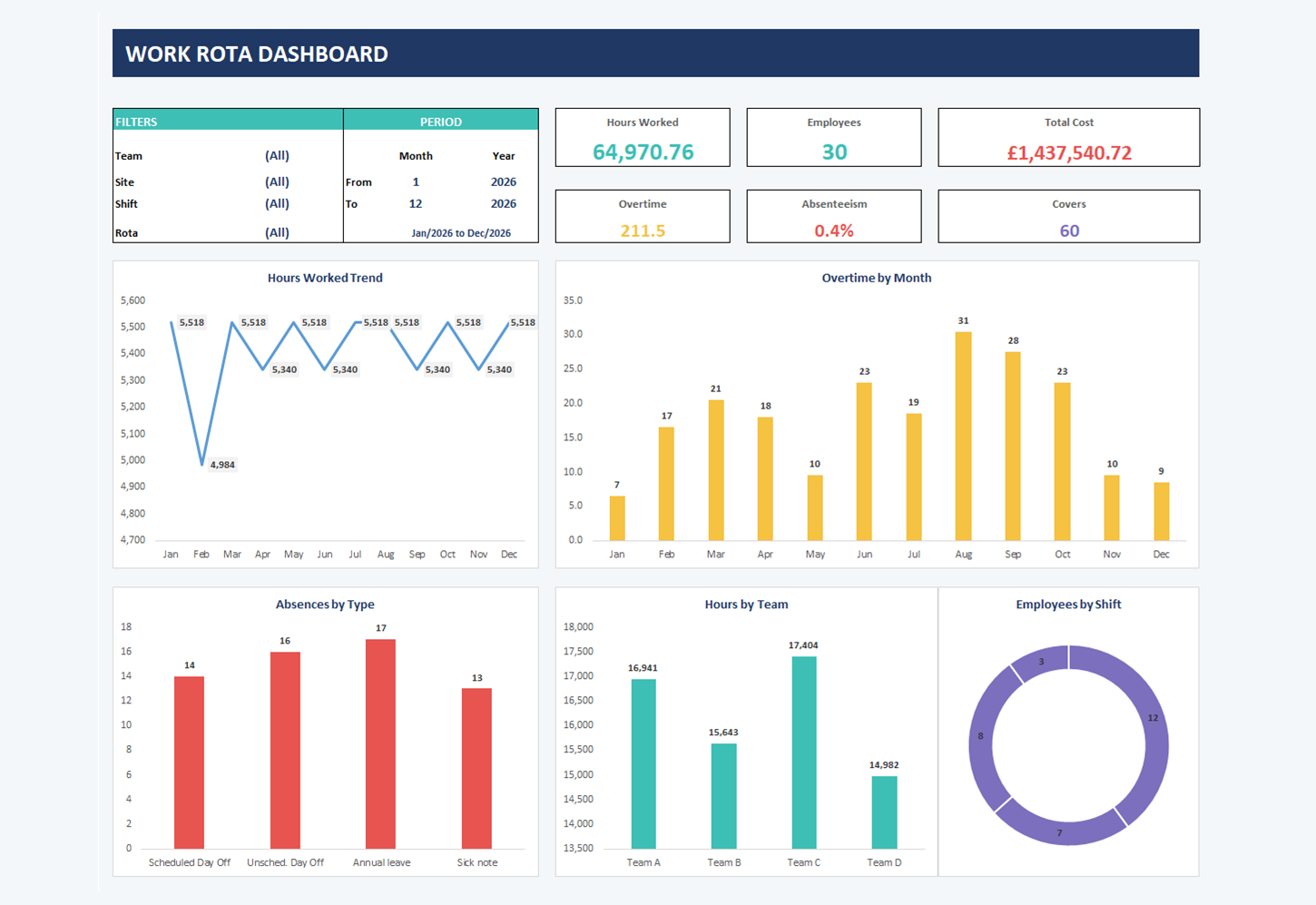Image resolution: width=1316 pixels, height=905 pixels.
Task: Click the Absenteeism value 0.4%
Action: pyautogui.click(x=834, y=231)
